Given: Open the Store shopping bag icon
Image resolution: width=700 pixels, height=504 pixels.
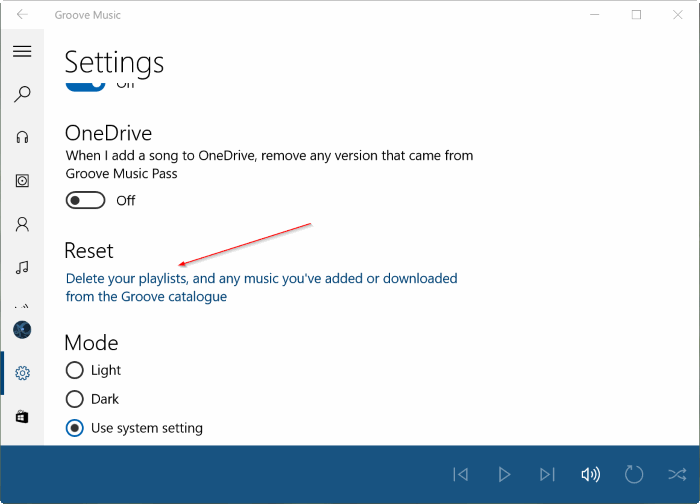Looking at the screenshot, I should pos(22,417).
